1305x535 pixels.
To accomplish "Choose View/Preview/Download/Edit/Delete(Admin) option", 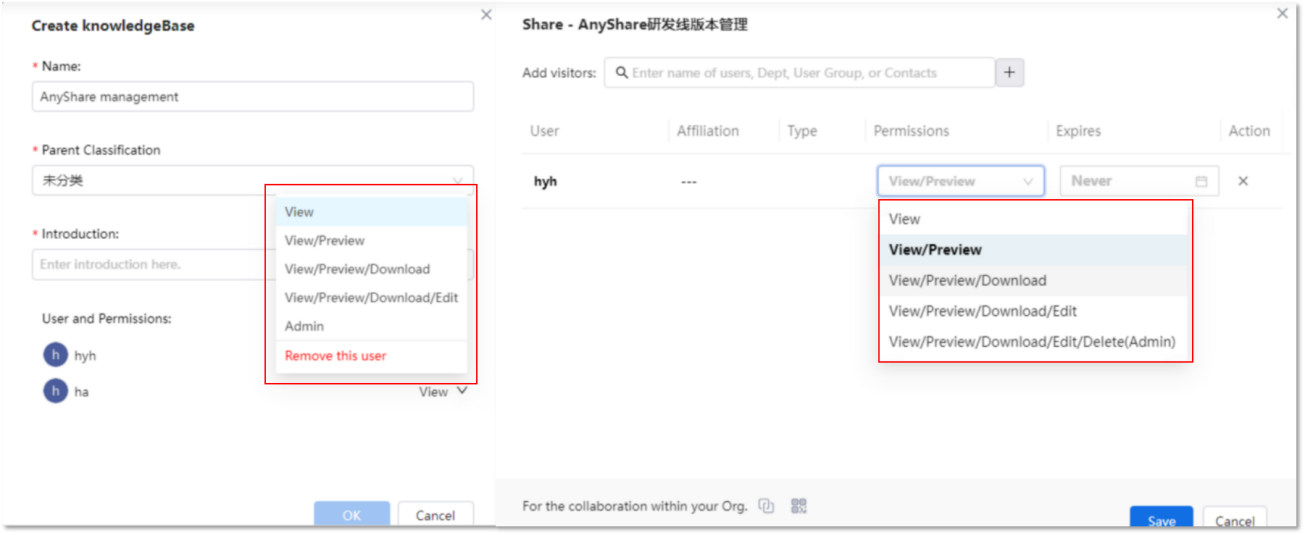I will pyautogui.click(x=1035, y=342).
